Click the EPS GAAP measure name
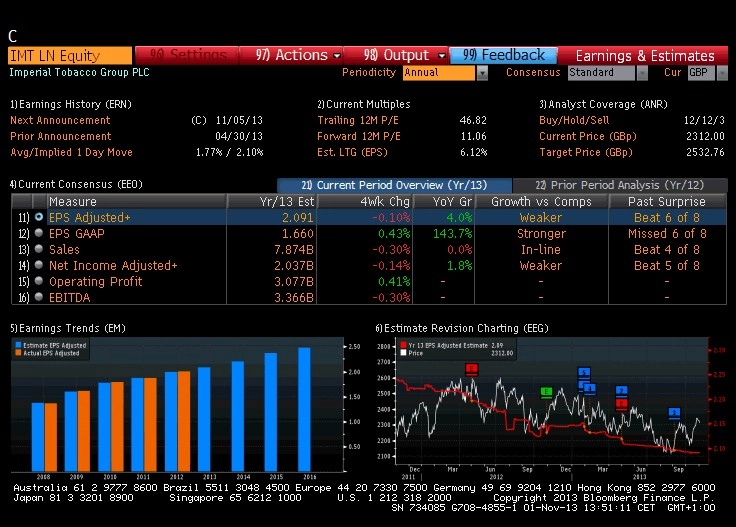This screenshot has height=527, width=736. 77,233
